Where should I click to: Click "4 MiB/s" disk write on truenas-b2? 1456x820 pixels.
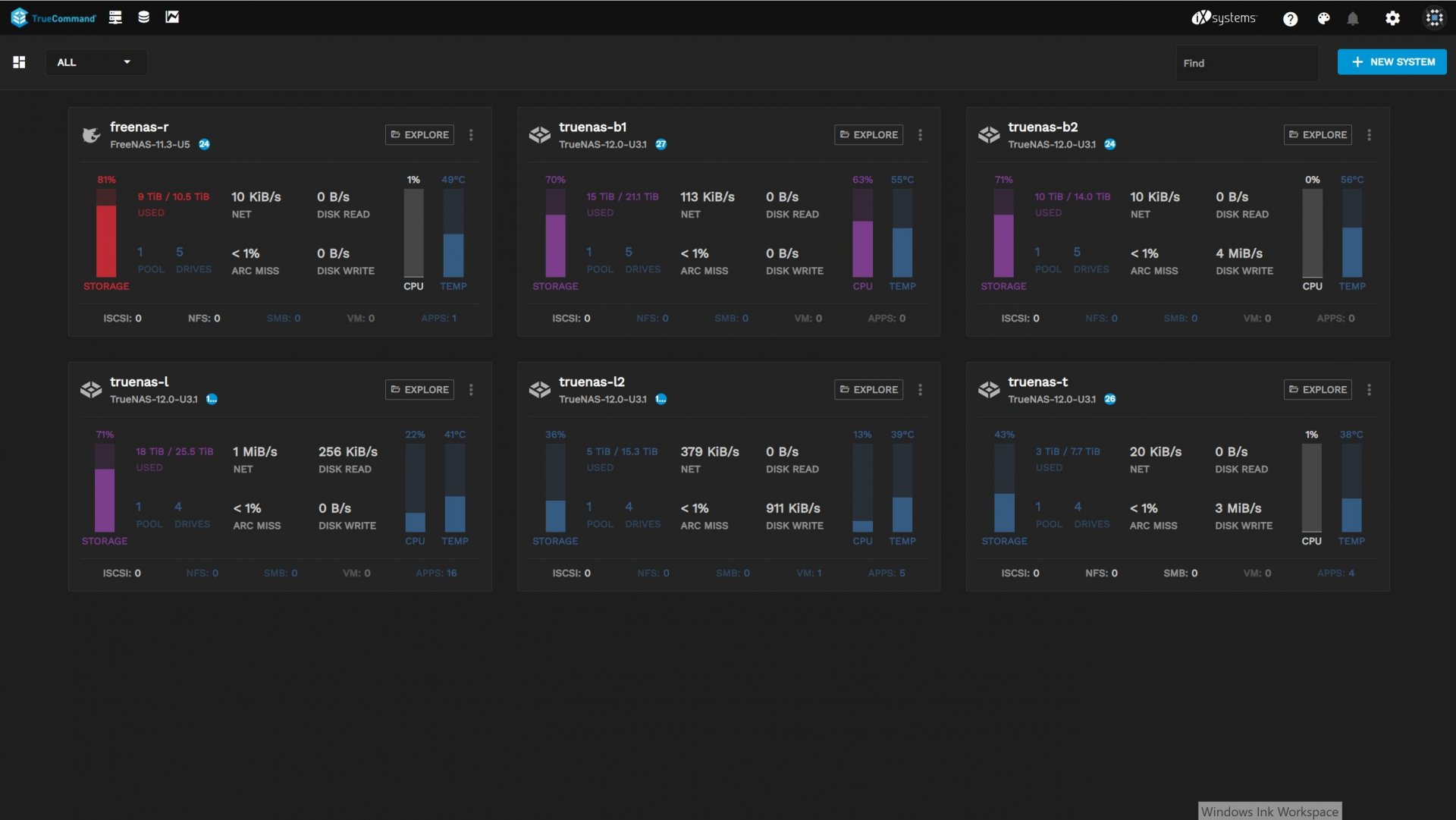point(1239,253)
